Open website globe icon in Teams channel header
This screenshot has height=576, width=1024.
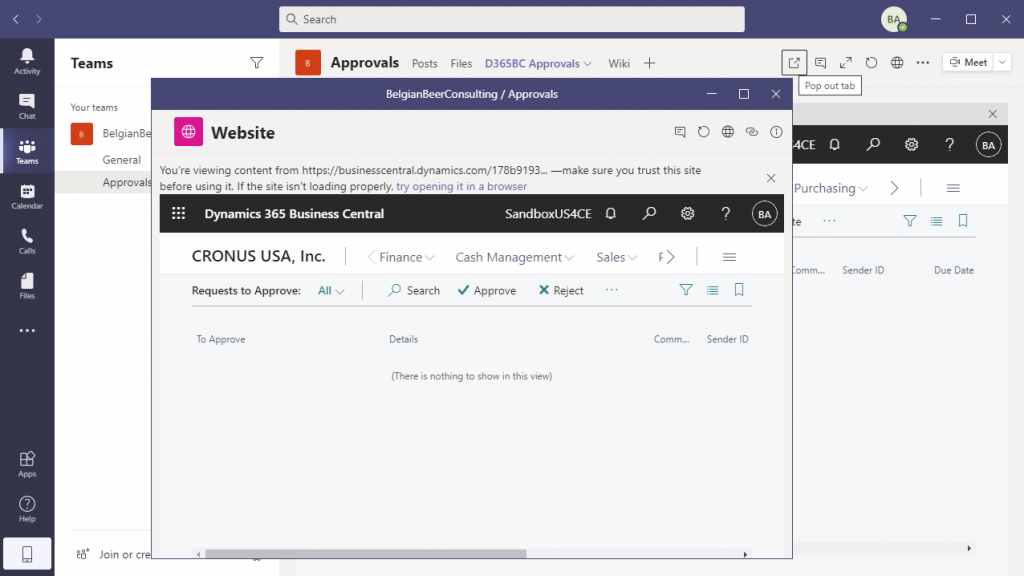click(x=897, y=63)
